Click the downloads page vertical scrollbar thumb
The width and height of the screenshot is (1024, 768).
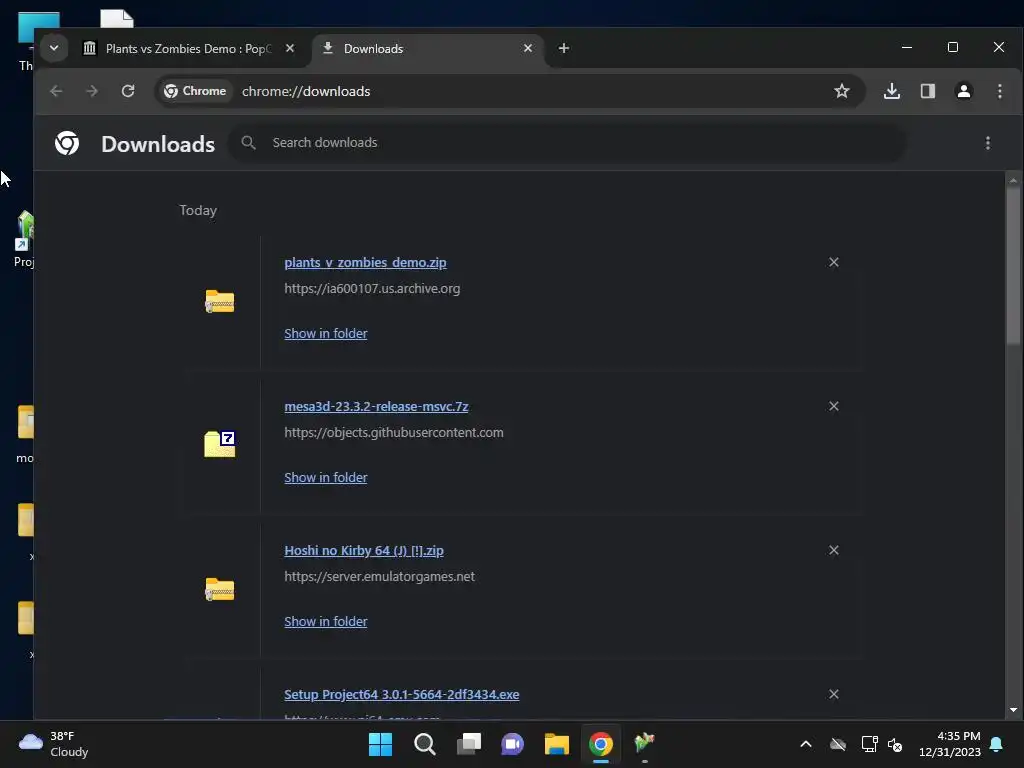1013,266
